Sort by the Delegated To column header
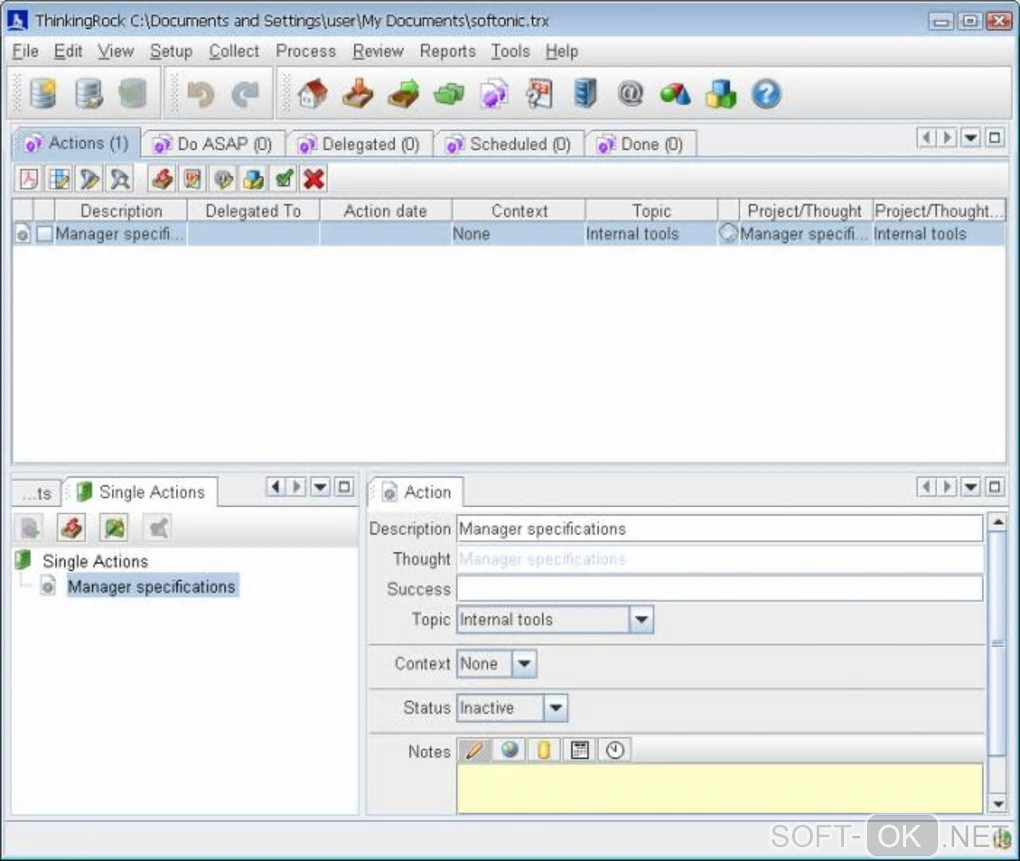Image resolution: width=1020 pixels, height=861 pixels. pyautogui.click(x=253, y=211)
